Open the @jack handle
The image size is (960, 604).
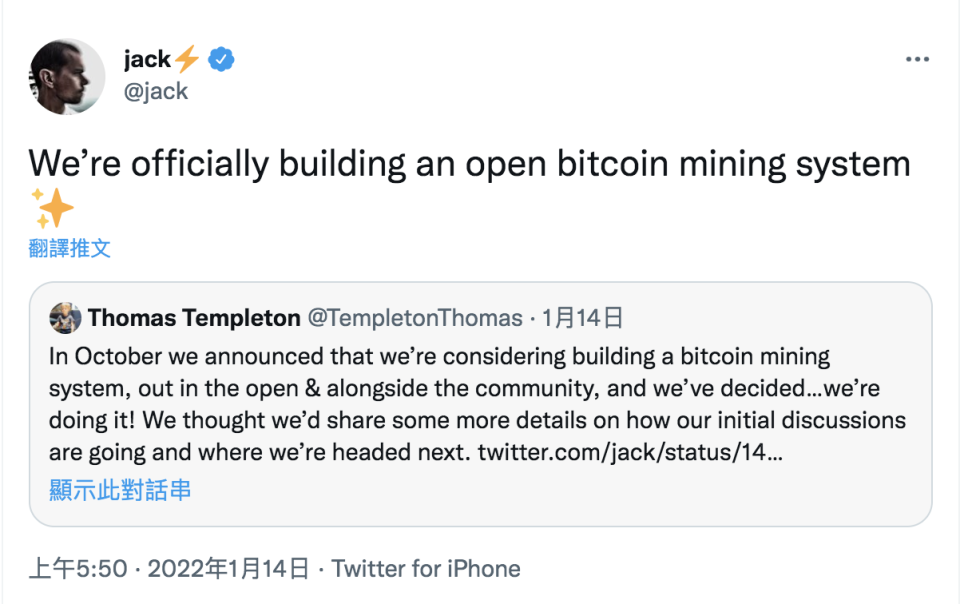[x=156, y=91]
